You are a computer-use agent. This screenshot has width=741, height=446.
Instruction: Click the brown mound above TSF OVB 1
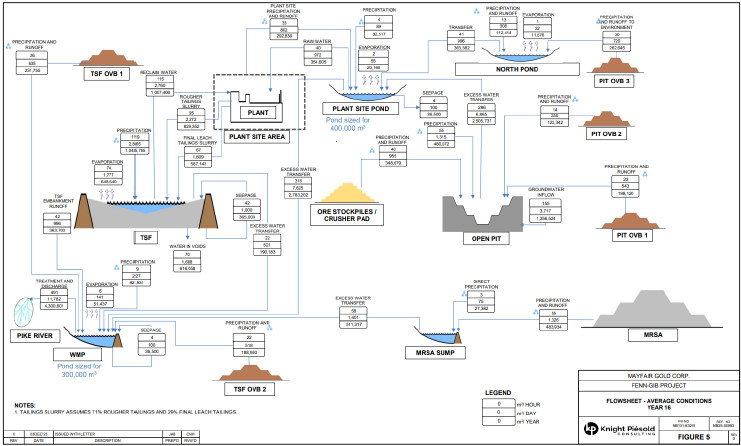tap(109, 58)
